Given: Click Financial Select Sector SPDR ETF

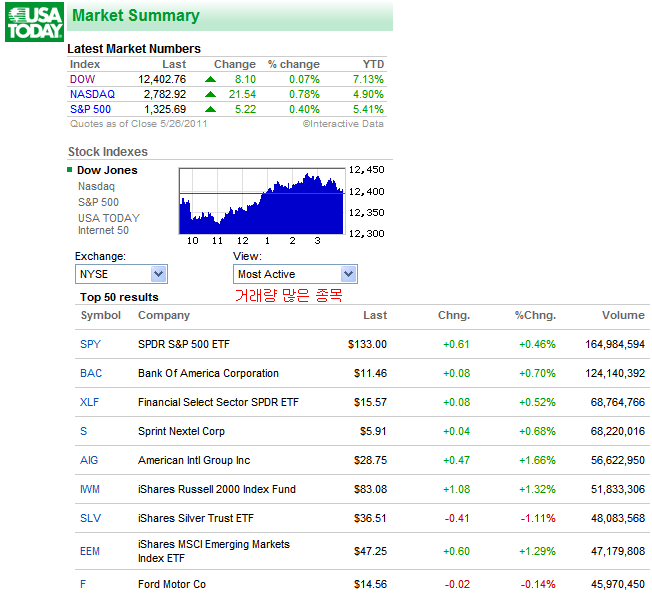Looking at the screenshot, I should point(218,402).
